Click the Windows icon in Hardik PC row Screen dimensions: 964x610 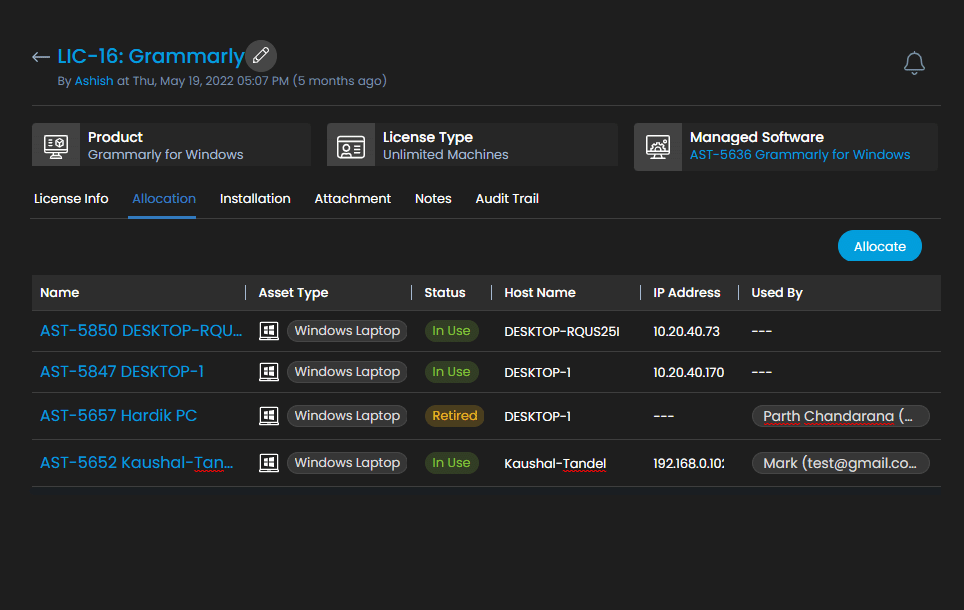pos(269,416)
